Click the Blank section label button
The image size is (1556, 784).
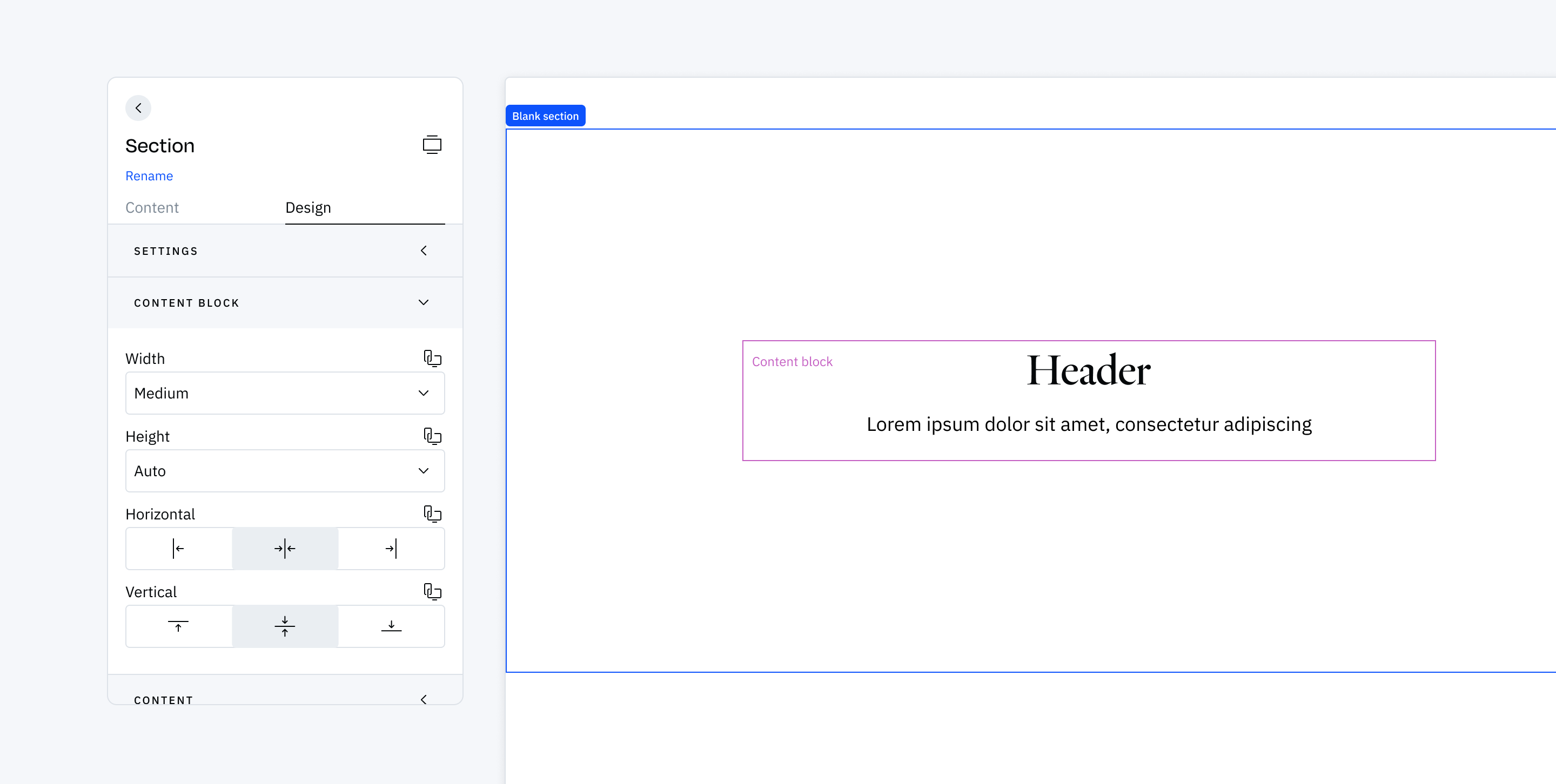coord(545,115)
